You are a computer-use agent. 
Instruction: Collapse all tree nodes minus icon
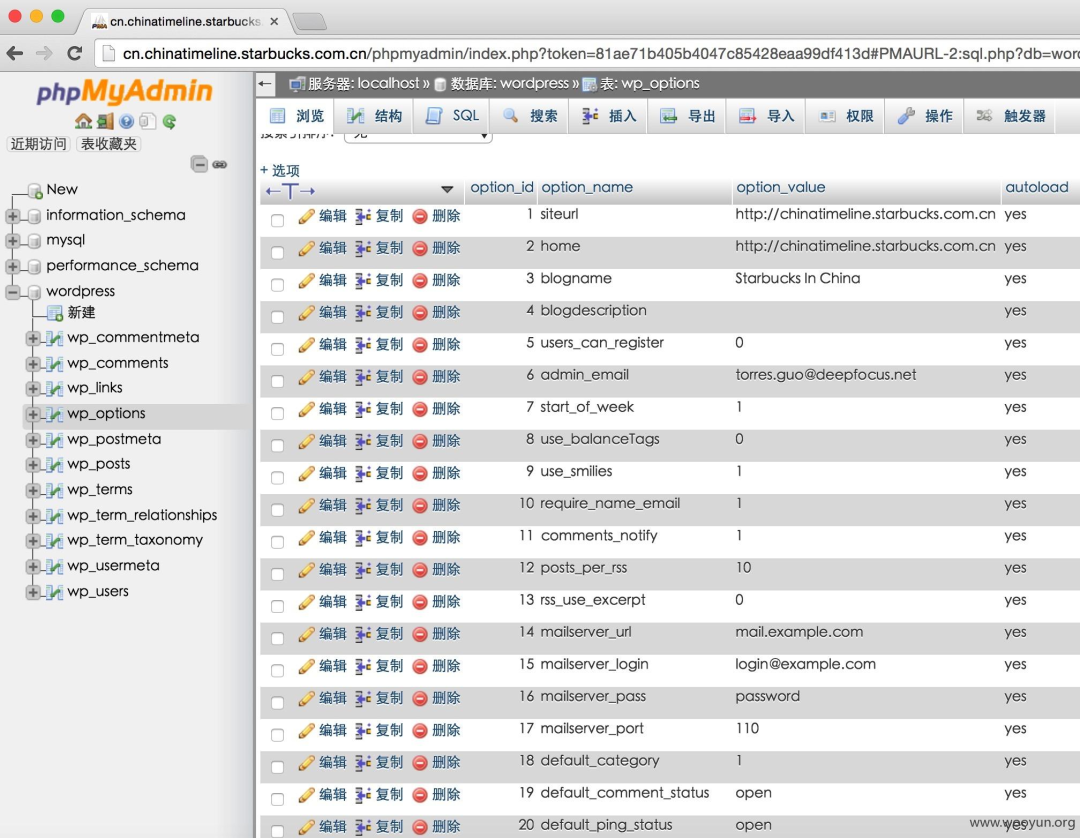pyautogui.click(x=199, y=165)
